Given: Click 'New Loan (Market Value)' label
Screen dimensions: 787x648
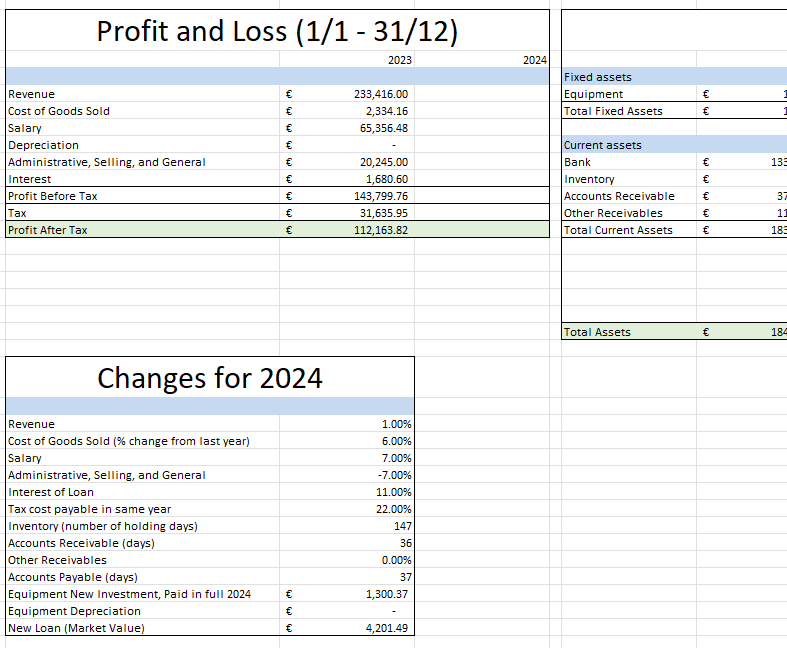Looking at the screenshot, I should [76, 629].
